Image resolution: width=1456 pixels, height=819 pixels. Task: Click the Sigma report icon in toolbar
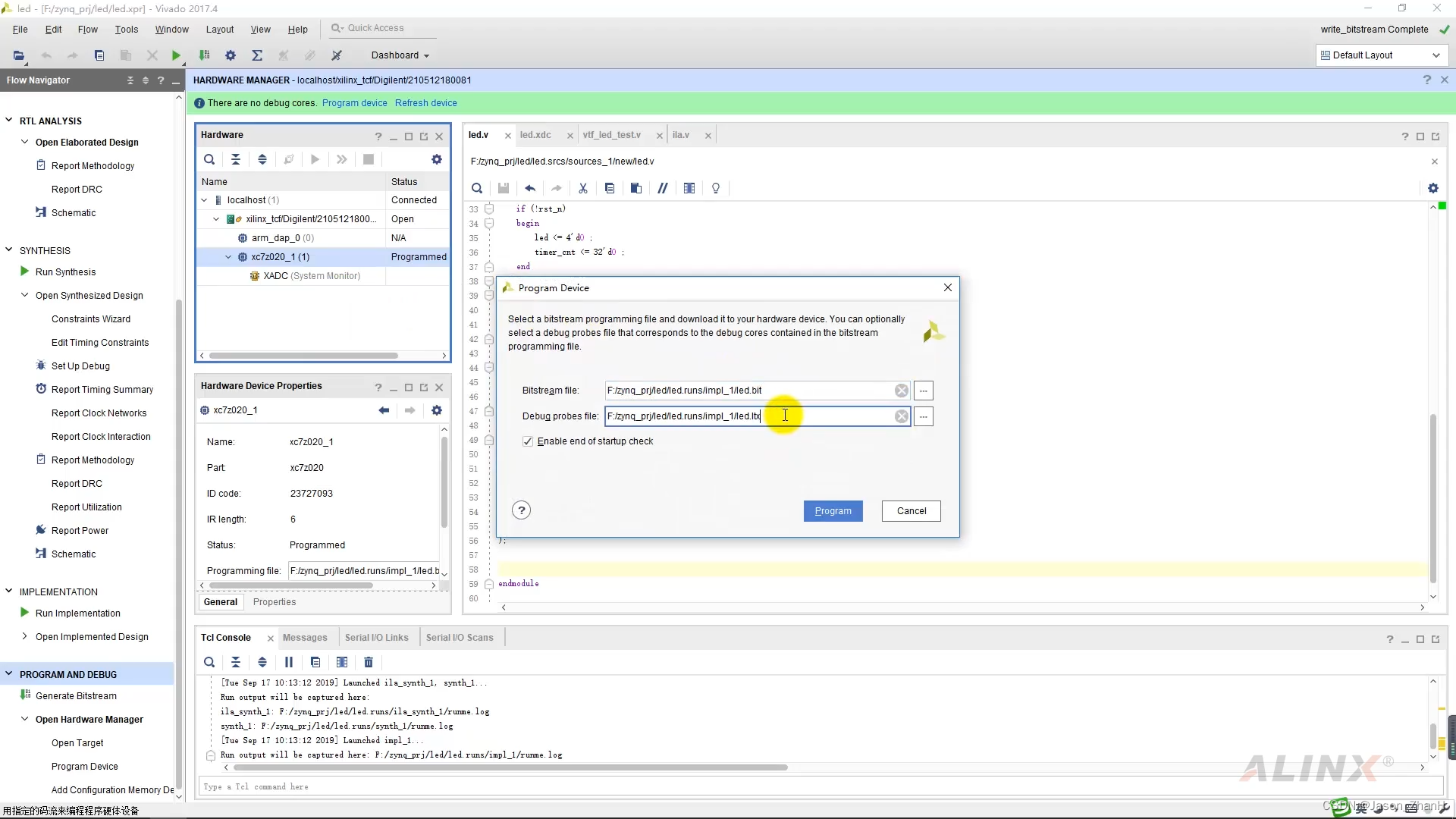click(x=257, y=55)
